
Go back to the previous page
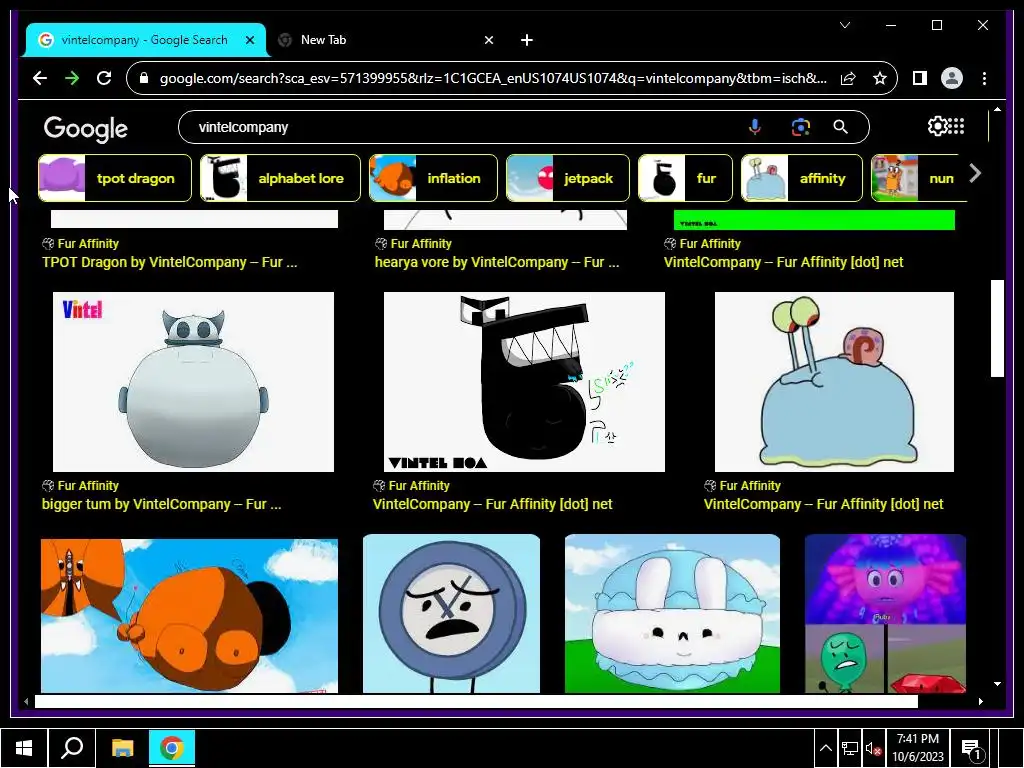click(x=40, y=78)
